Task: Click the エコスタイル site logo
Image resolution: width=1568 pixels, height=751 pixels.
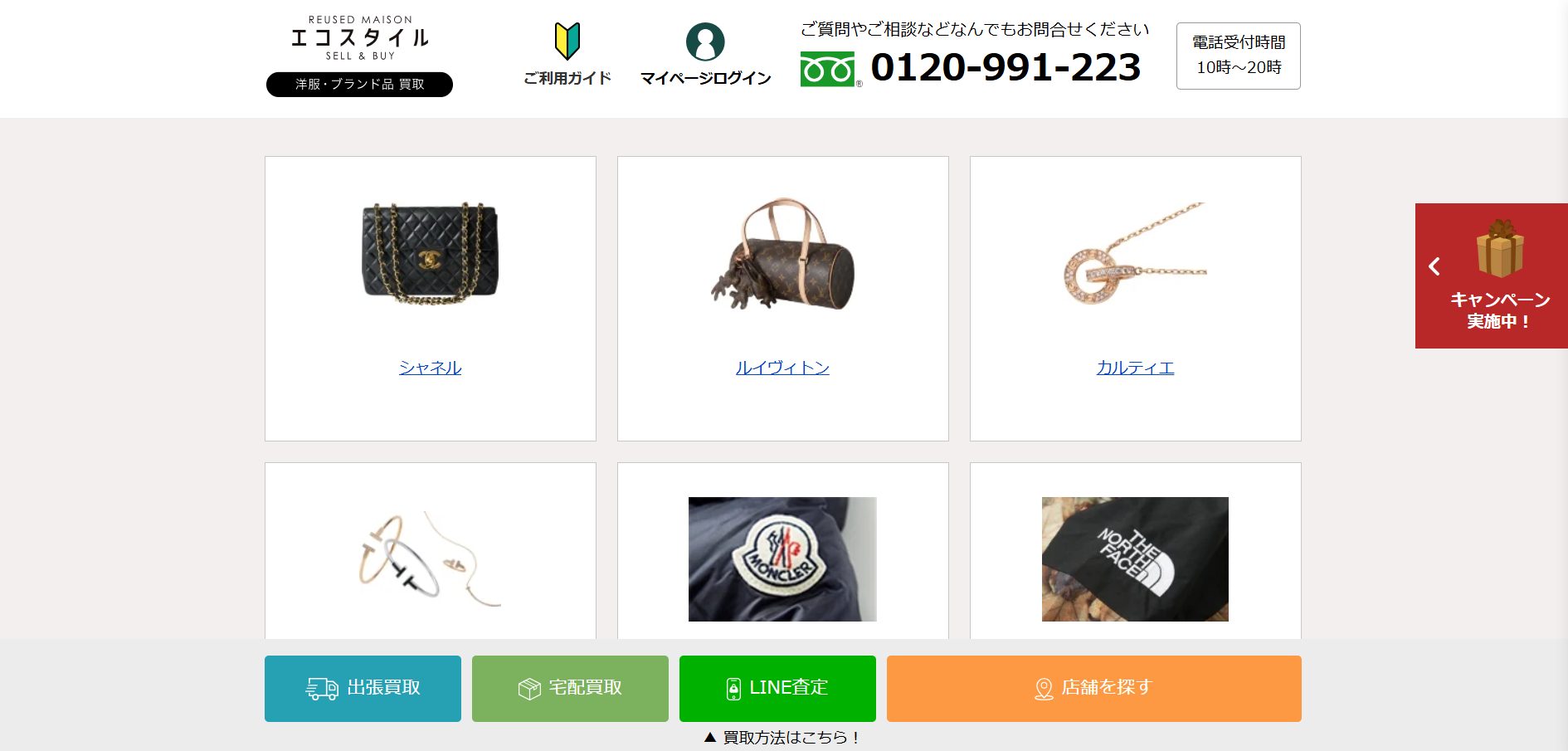Action: [x=359, y=38]
